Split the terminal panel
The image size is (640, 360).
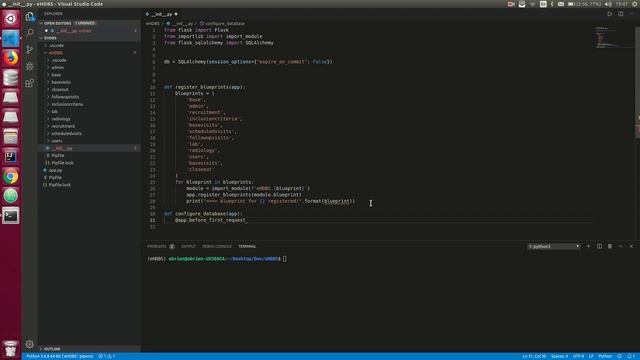pyautogui.click(x=599, y=246)
